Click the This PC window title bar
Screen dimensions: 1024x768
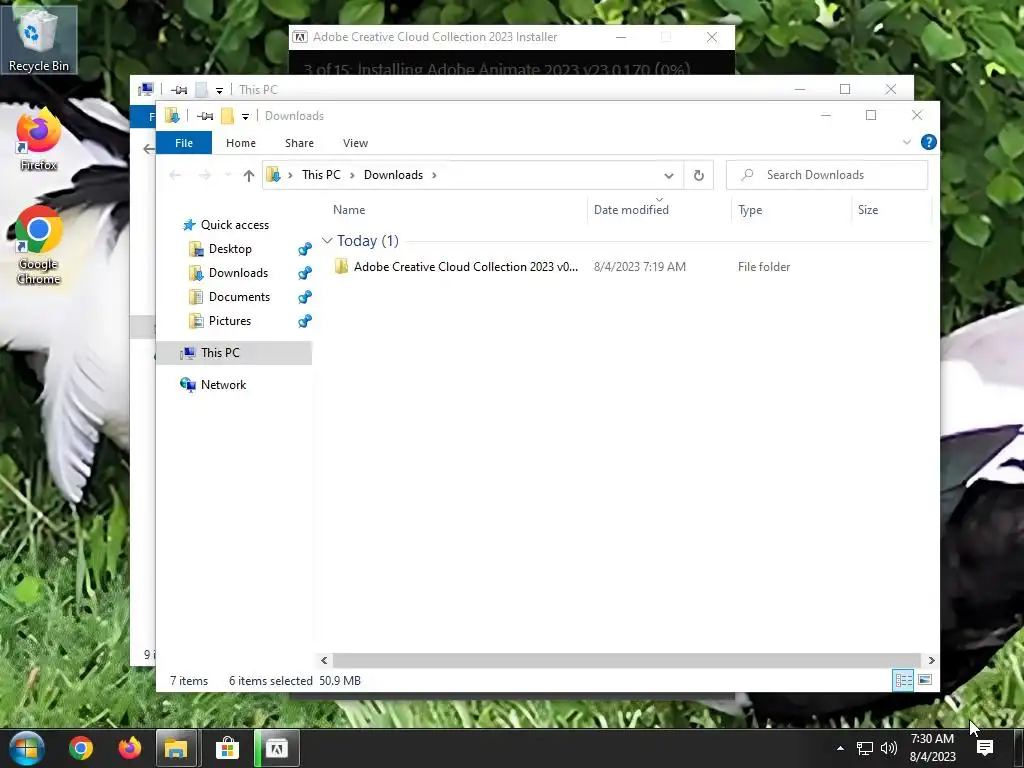click(x=522, y=89)
